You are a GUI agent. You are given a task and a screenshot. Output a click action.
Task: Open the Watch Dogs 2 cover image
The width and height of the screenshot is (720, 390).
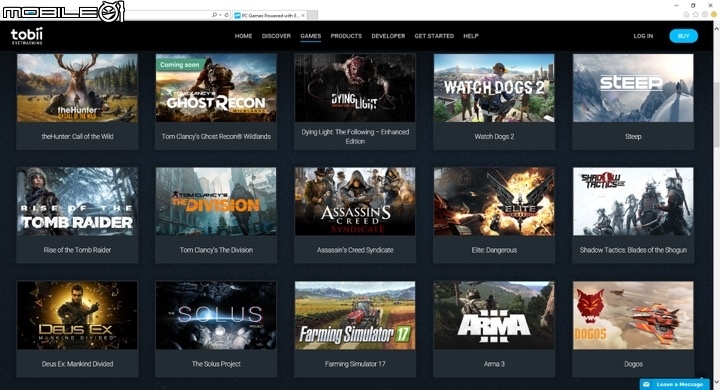tap(494, 88)
